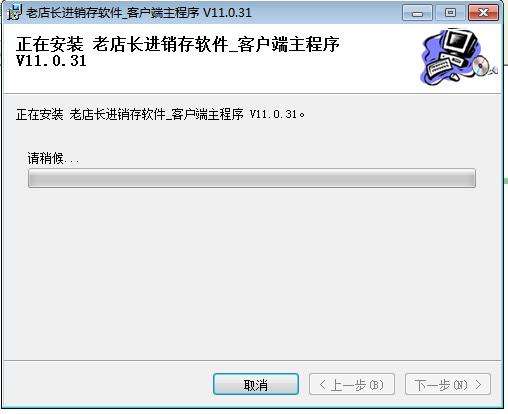Cancel the installation with 取消
508x414 pixels.
pos(256,385)
